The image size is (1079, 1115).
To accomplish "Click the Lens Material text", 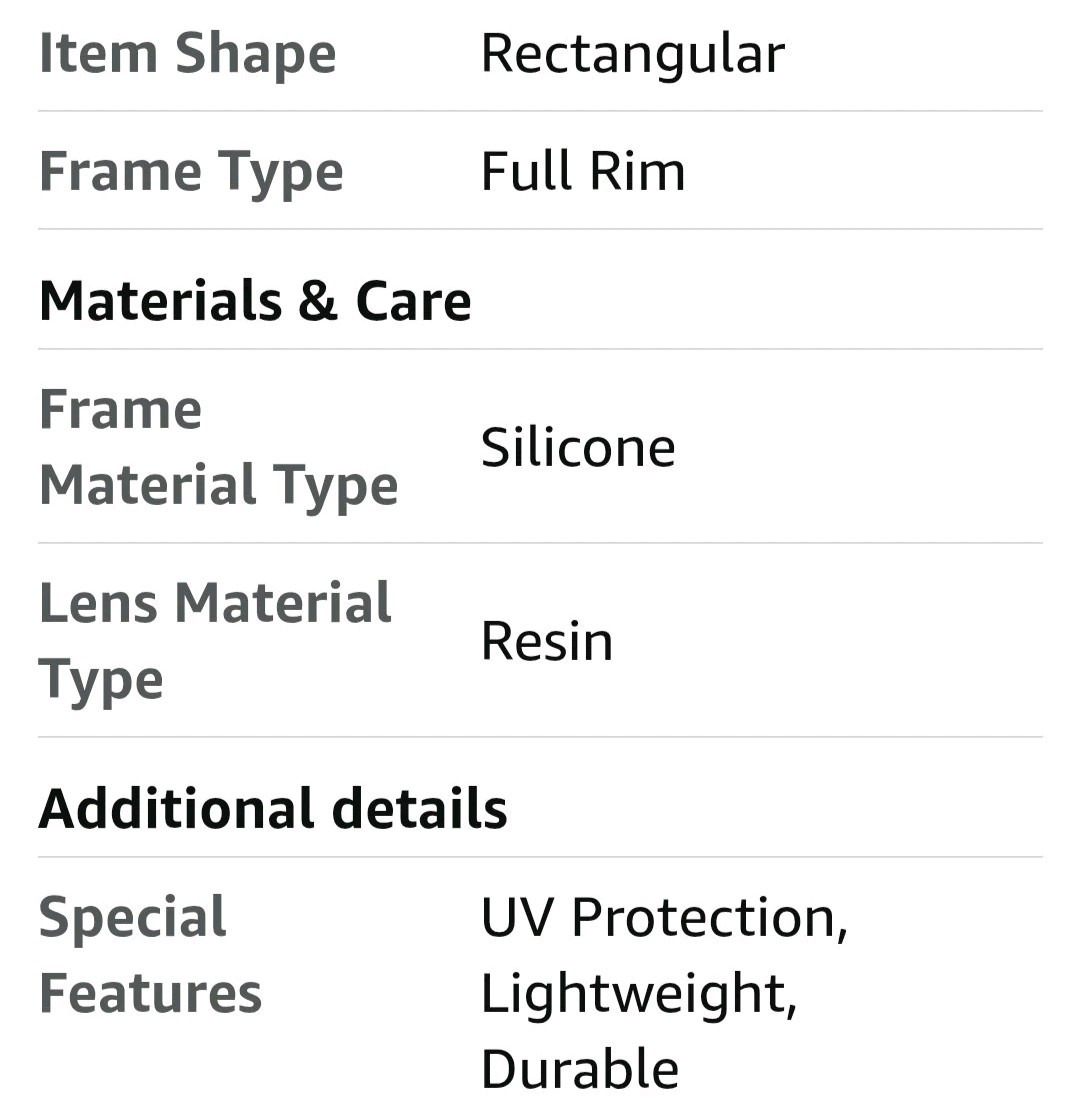I will coord(215,603).
